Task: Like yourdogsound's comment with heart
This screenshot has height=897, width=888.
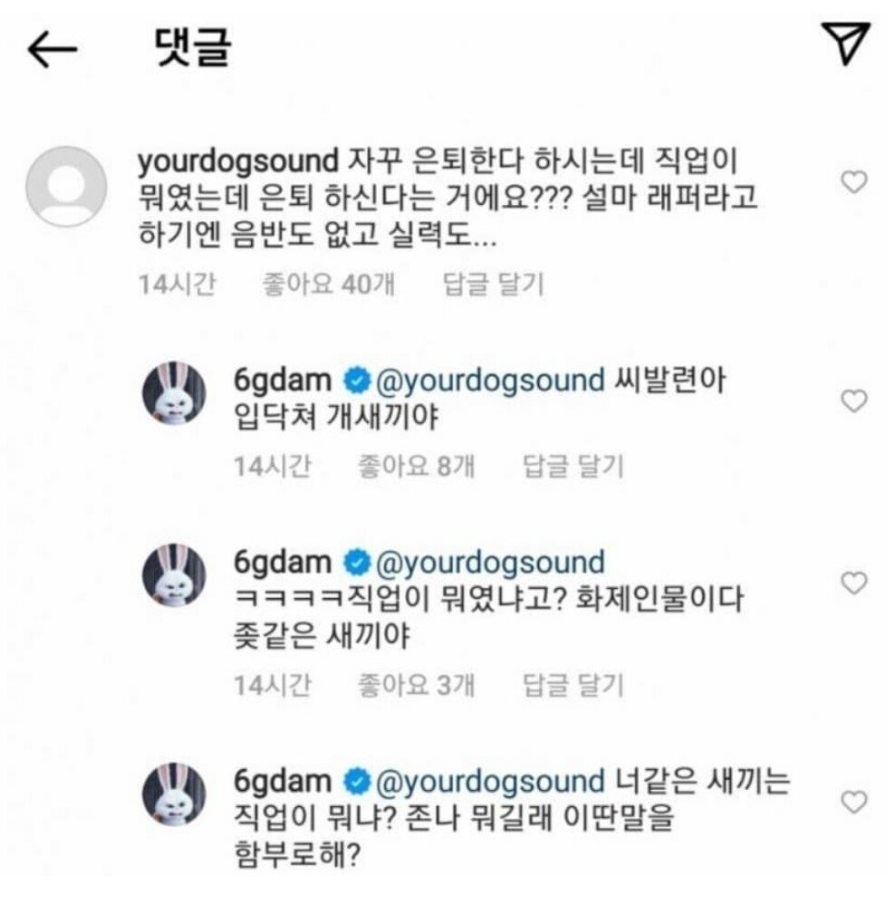Action: pos(854,182)
